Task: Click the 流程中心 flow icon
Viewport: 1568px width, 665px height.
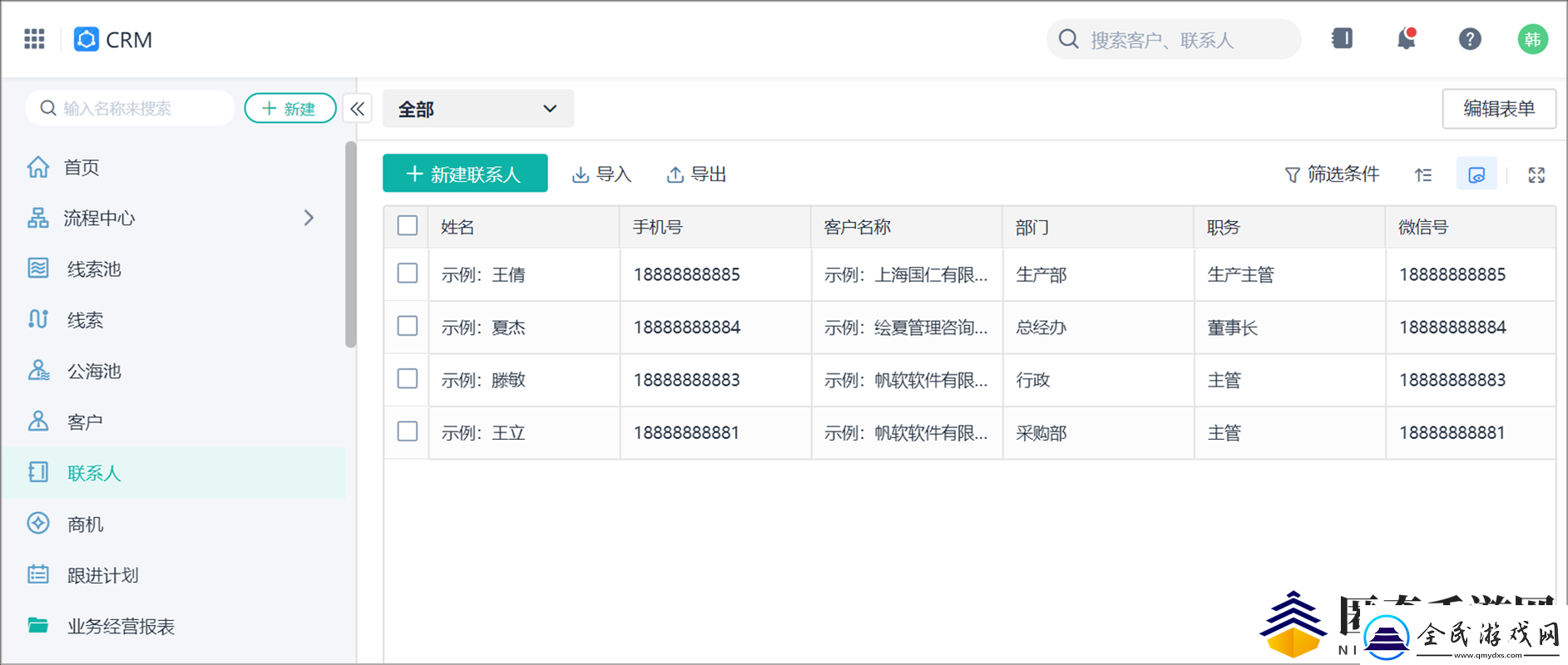Action: click(x=38, y=218)
